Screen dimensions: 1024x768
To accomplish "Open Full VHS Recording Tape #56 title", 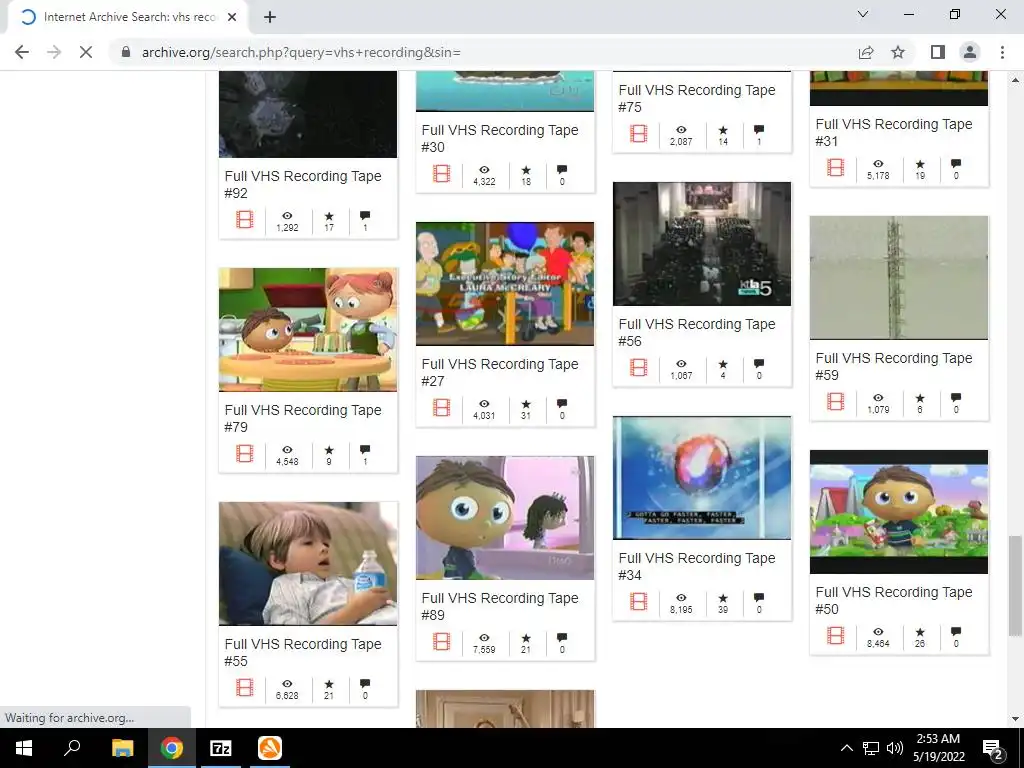I will [697, 332].
